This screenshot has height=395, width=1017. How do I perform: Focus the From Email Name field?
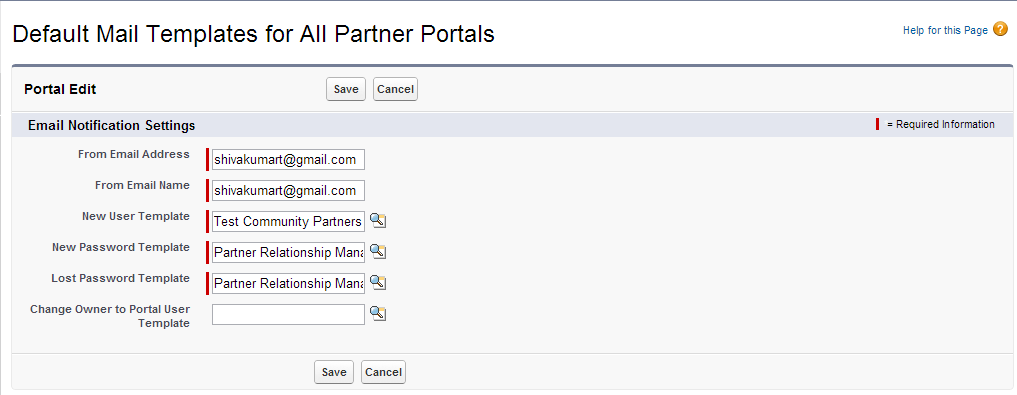pyautogui.click(x=288, y=191)
